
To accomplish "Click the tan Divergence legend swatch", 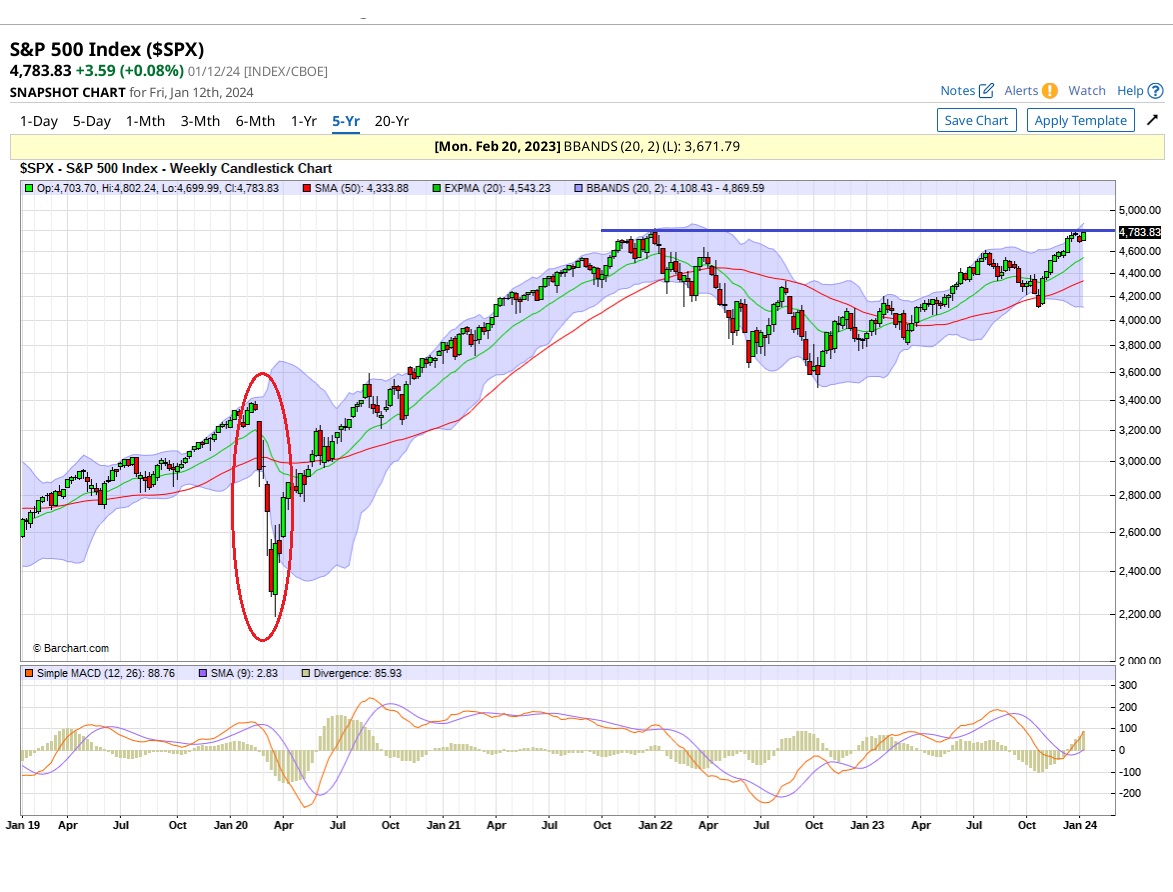I will (305, 673).
